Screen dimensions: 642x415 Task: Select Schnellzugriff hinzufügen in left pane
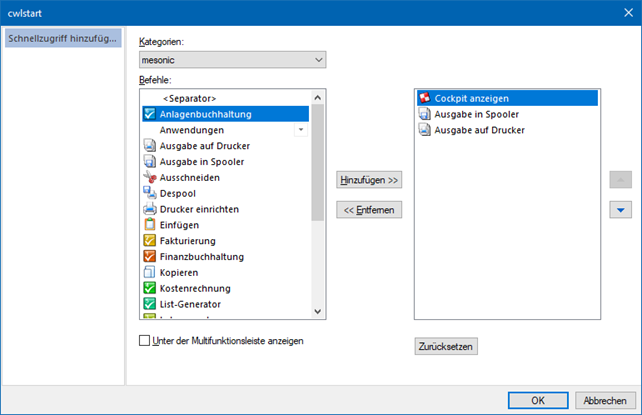point(62,39)
